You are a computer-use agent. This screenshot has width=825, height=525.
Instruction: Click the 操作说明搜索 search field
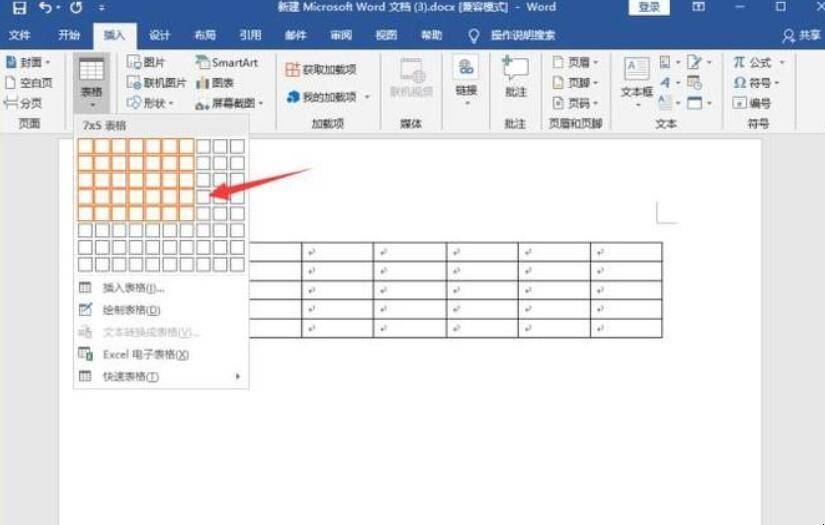522,35
